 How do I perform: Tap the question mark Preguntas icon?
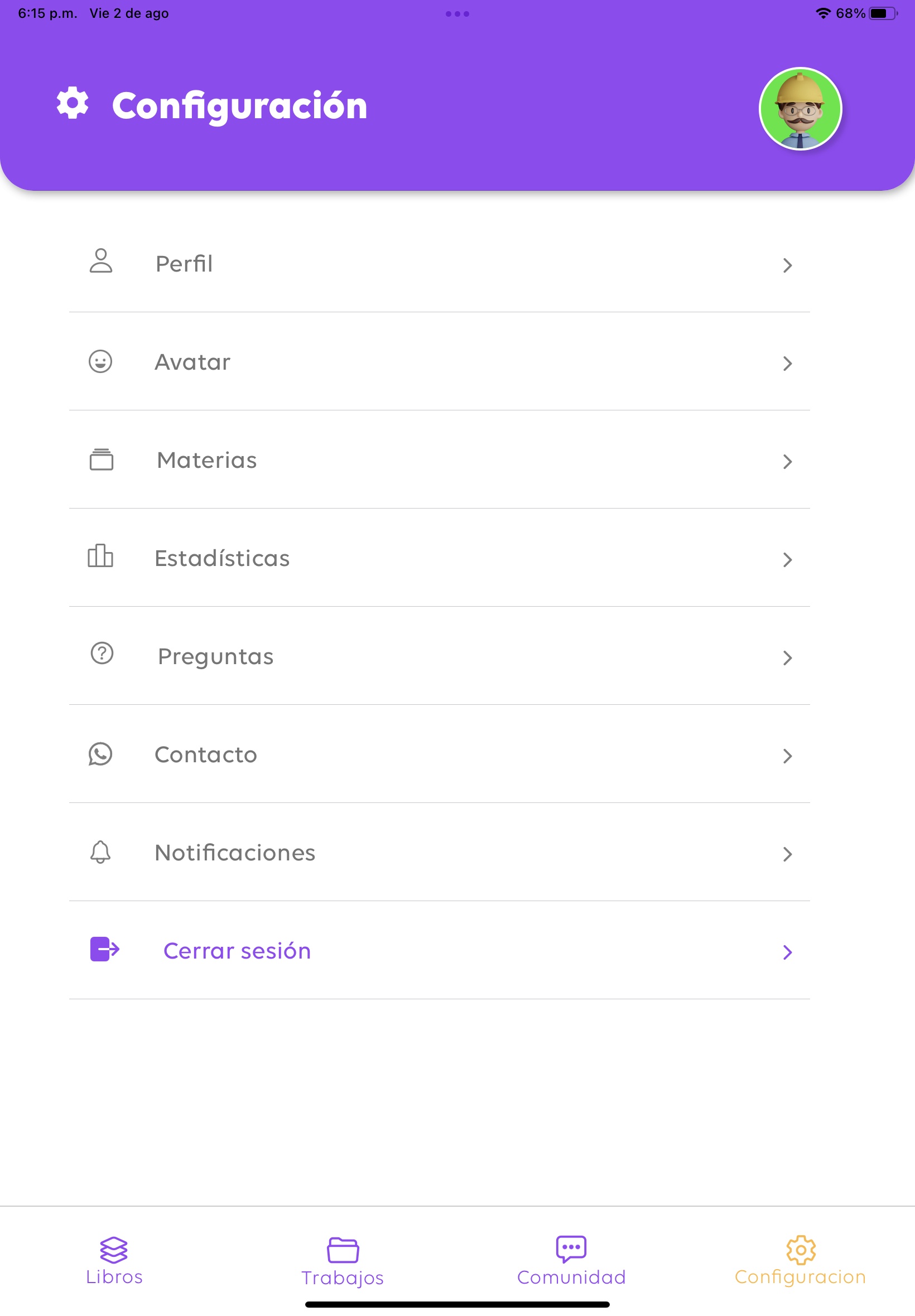coord(102,653)
